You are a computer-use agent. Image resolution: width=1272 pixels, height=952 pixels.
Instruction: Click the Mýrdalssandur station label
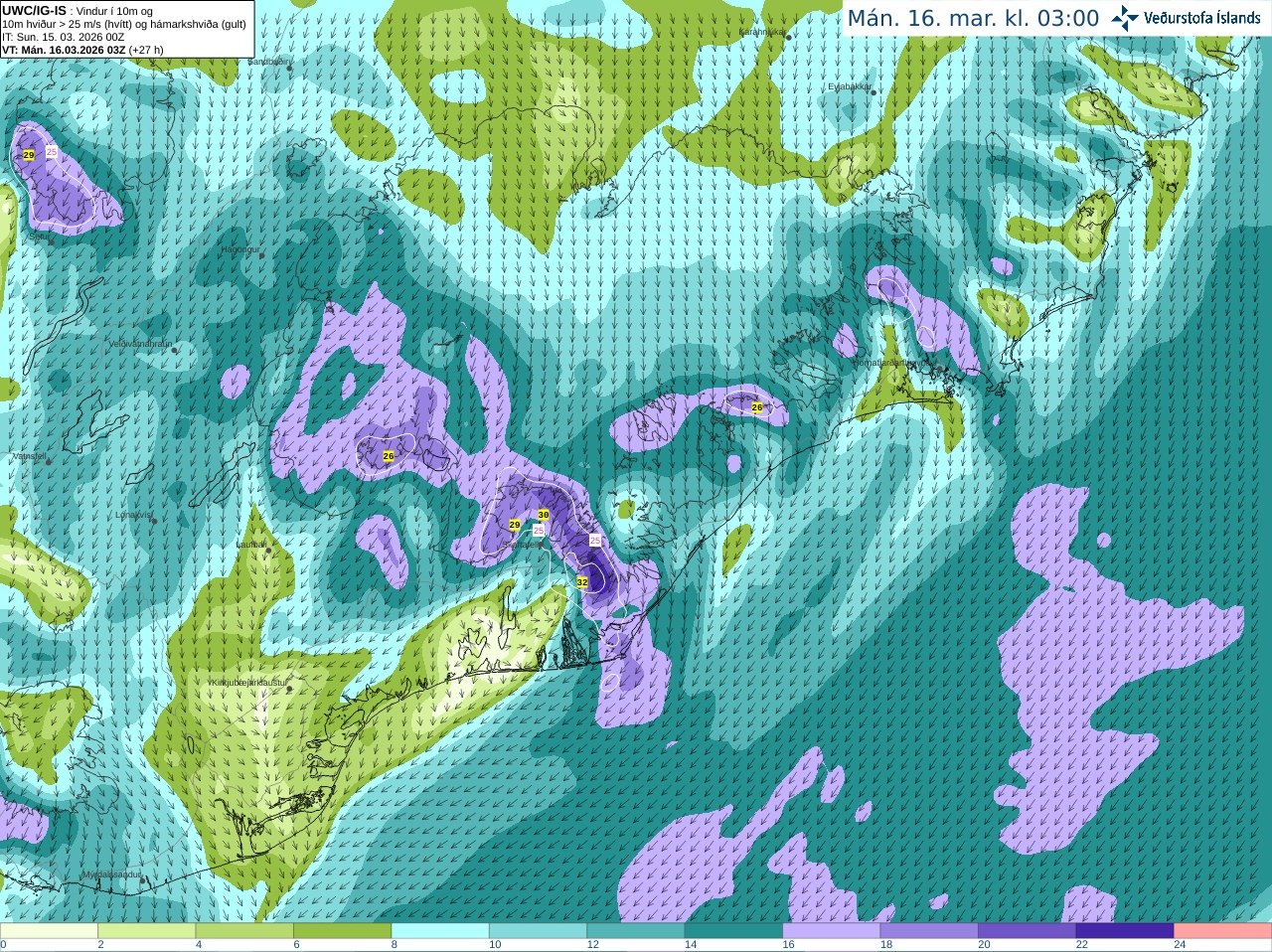pos(111,874)
